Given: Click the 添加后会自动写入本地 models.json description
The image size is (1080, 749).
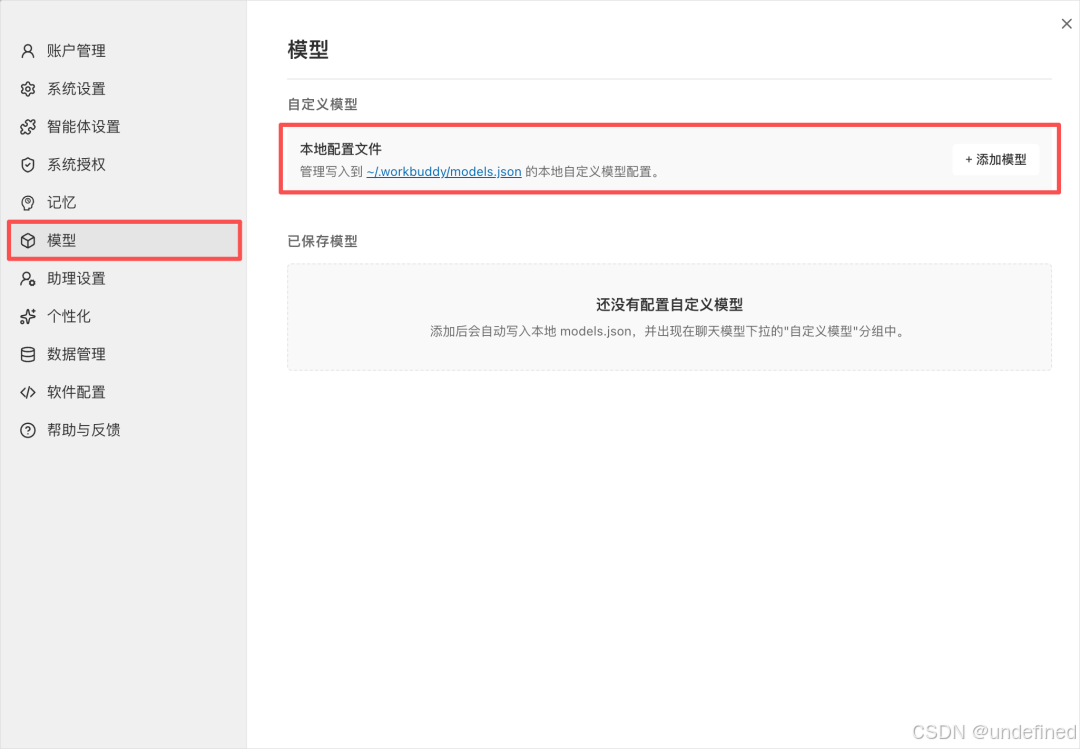Looking at the screenshot, I should pyautogui.click(x=668, y=331).
